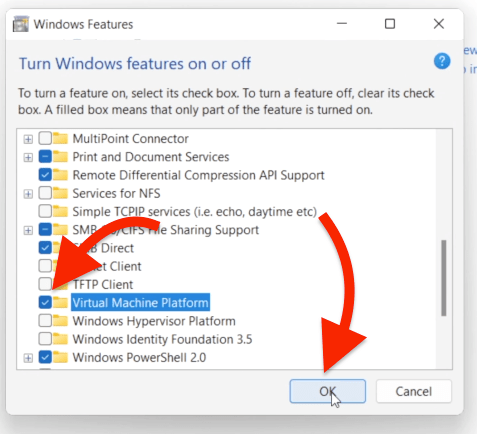Select the MultiPoint Connector label
This screenshot has height=434, width=477.
[130, 138]
